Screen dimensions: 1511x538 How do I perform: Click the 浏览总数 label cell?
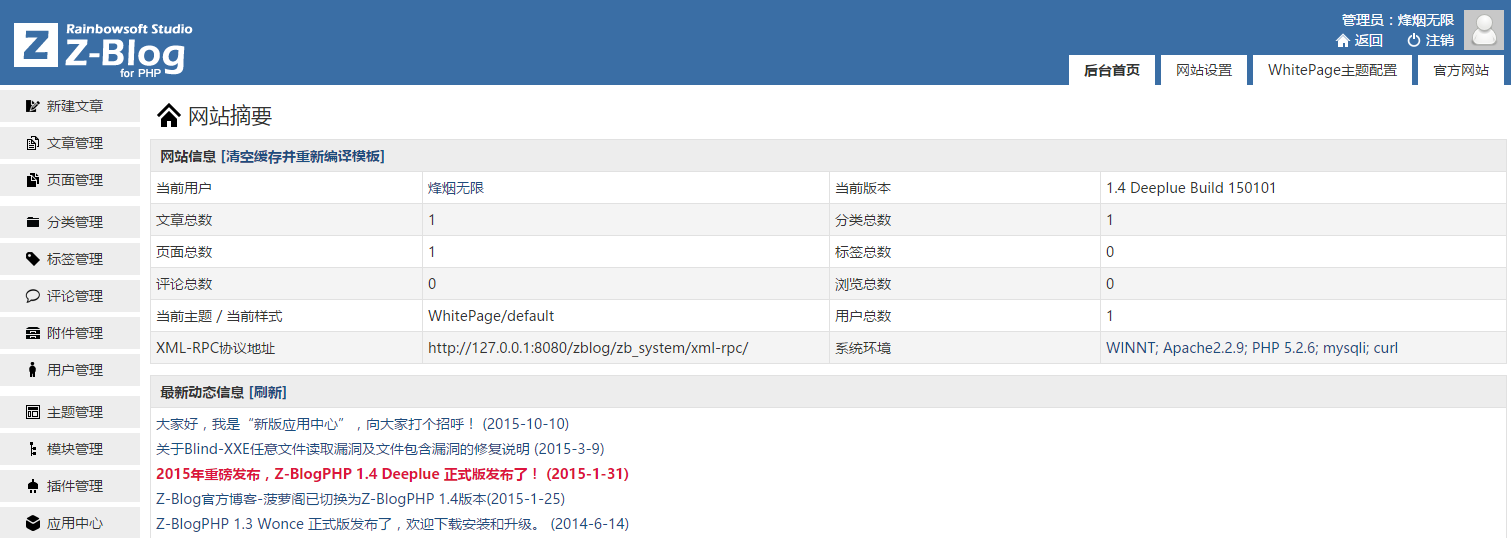click(x=964, y=284)
